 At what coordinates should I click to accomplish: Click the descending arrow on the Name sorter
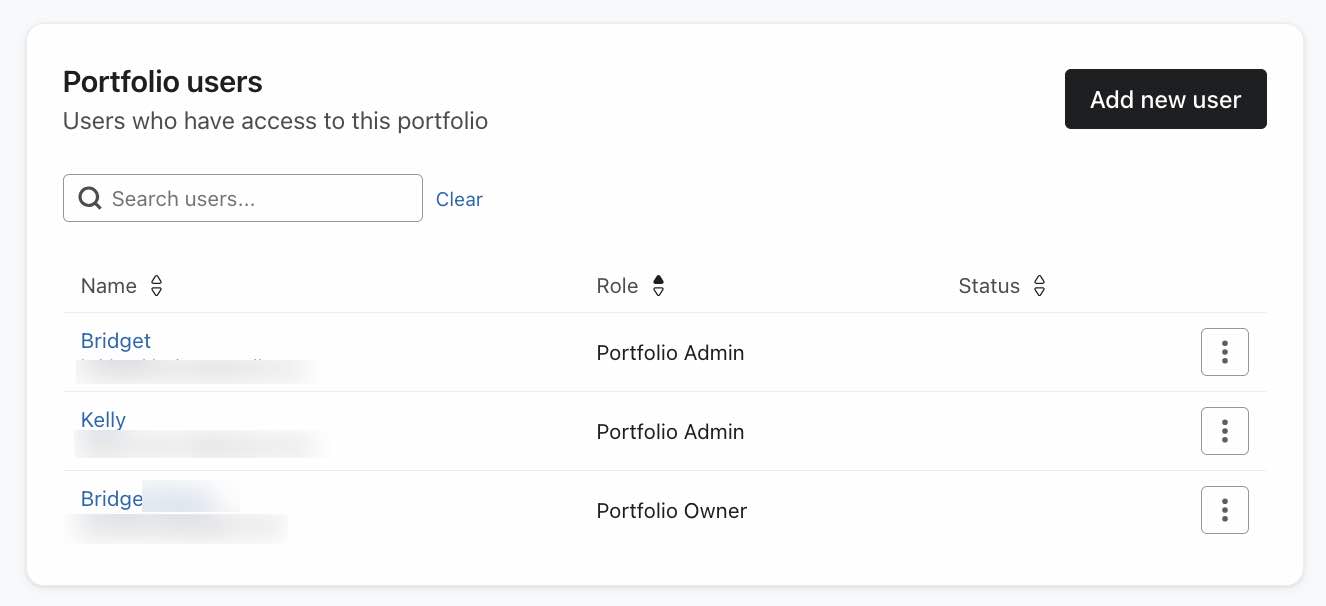point(157,292)
